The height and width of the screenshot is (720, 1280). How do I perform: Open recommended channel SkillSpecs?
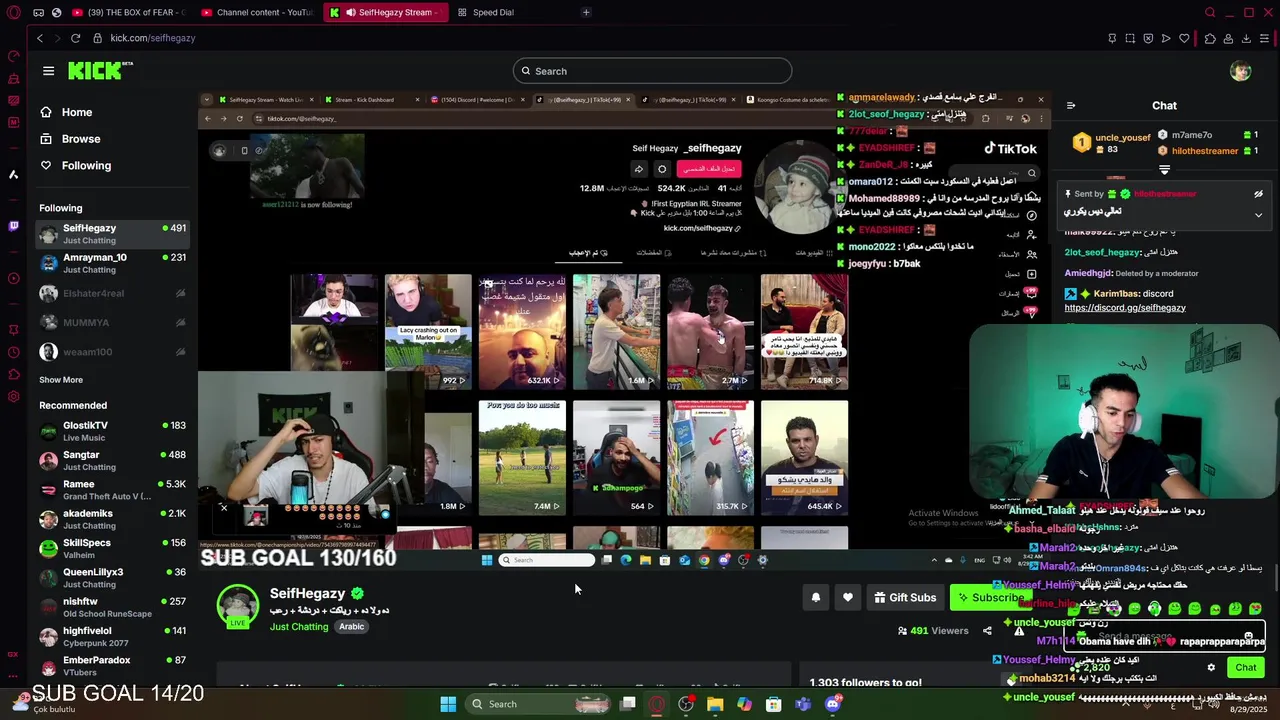pos(112,548)
